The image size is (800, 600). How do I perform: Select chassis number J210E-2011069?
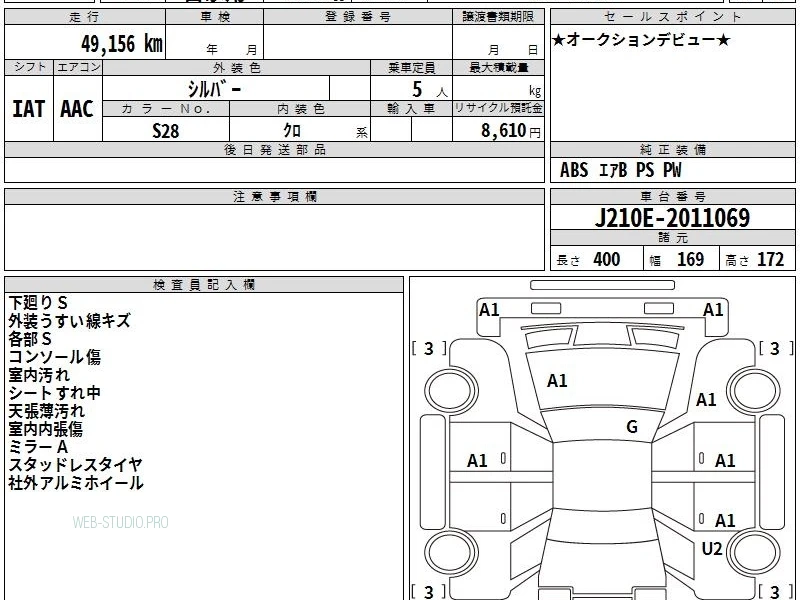point(672,218)
